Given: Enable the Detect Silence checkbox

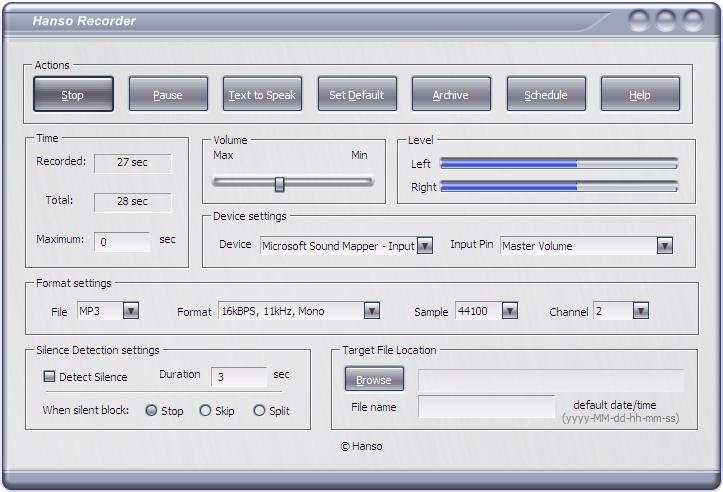Looking at the screenshot, I should [49, 376].
